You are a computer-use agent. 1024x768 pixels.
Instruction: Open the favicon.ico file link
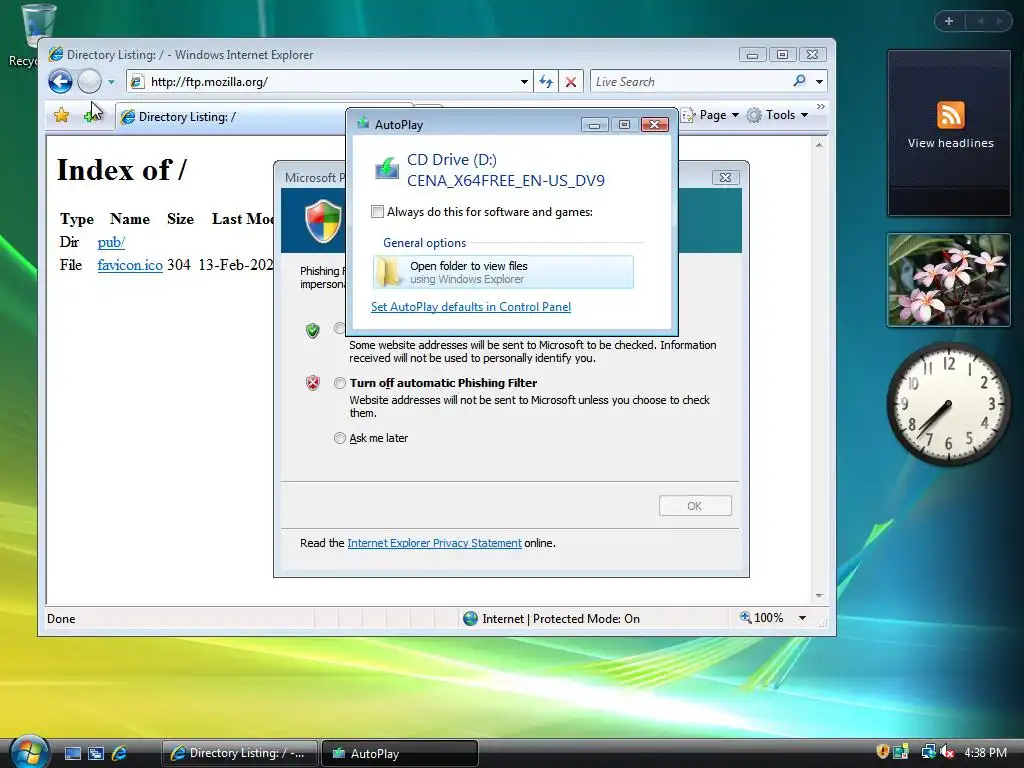pyautogui.click(x=130, y=265)
